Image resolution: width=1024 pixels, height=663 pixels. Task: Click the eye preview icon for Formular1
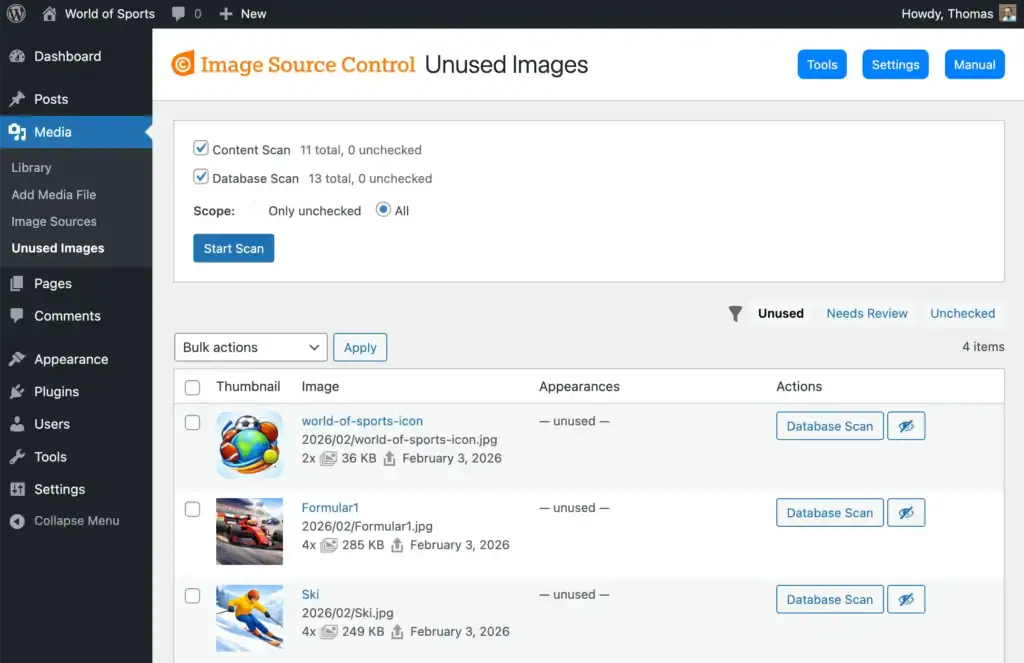[x=906, y=512]
